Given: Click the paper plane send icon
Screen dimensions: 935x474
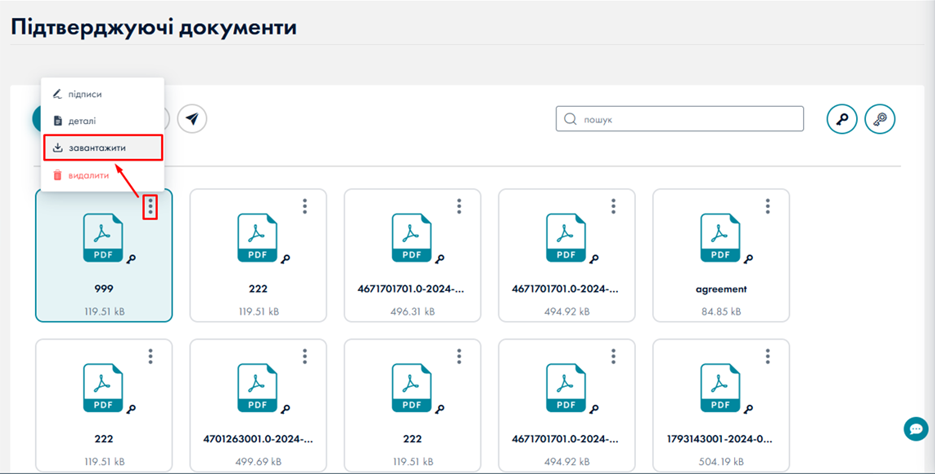Looking at the screenshot, I should (x=192, y=119).
